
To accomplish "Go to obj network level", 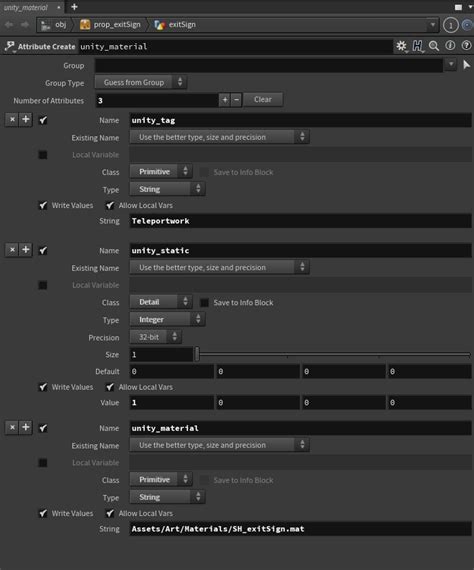I will pyautogui.click(x=54, y=25).
